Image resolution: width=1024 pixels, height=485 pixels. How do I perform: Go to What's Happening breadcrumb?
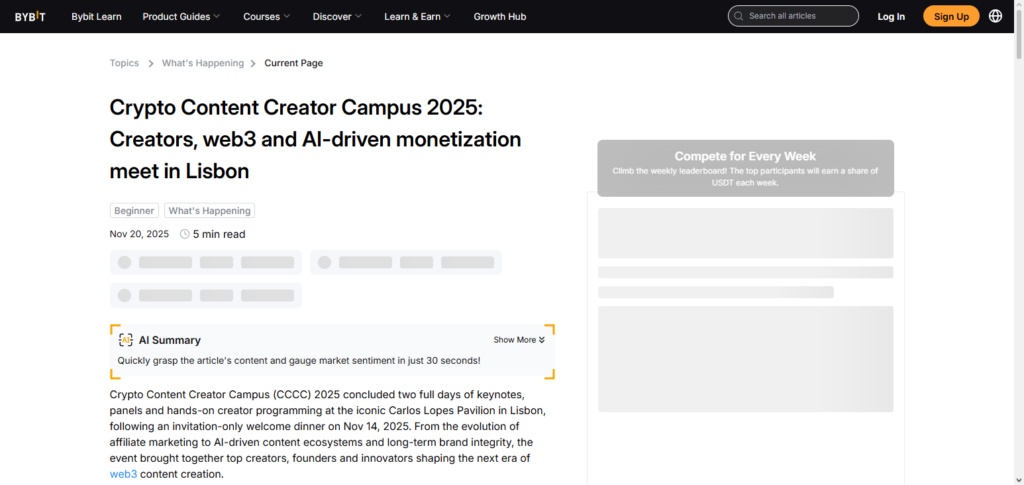point(202,63)
